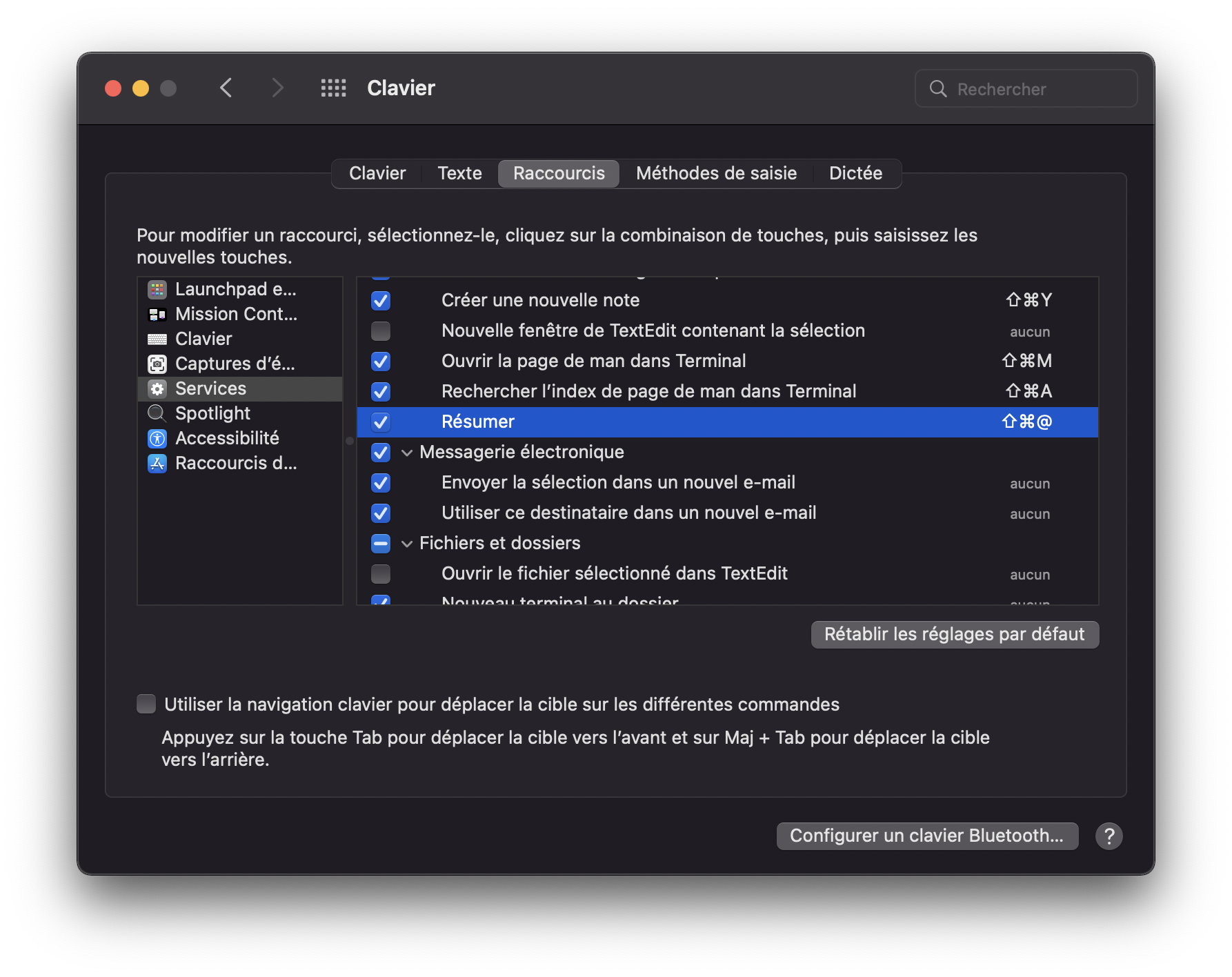Go back with the left chevron

click(x=226, y=88)
